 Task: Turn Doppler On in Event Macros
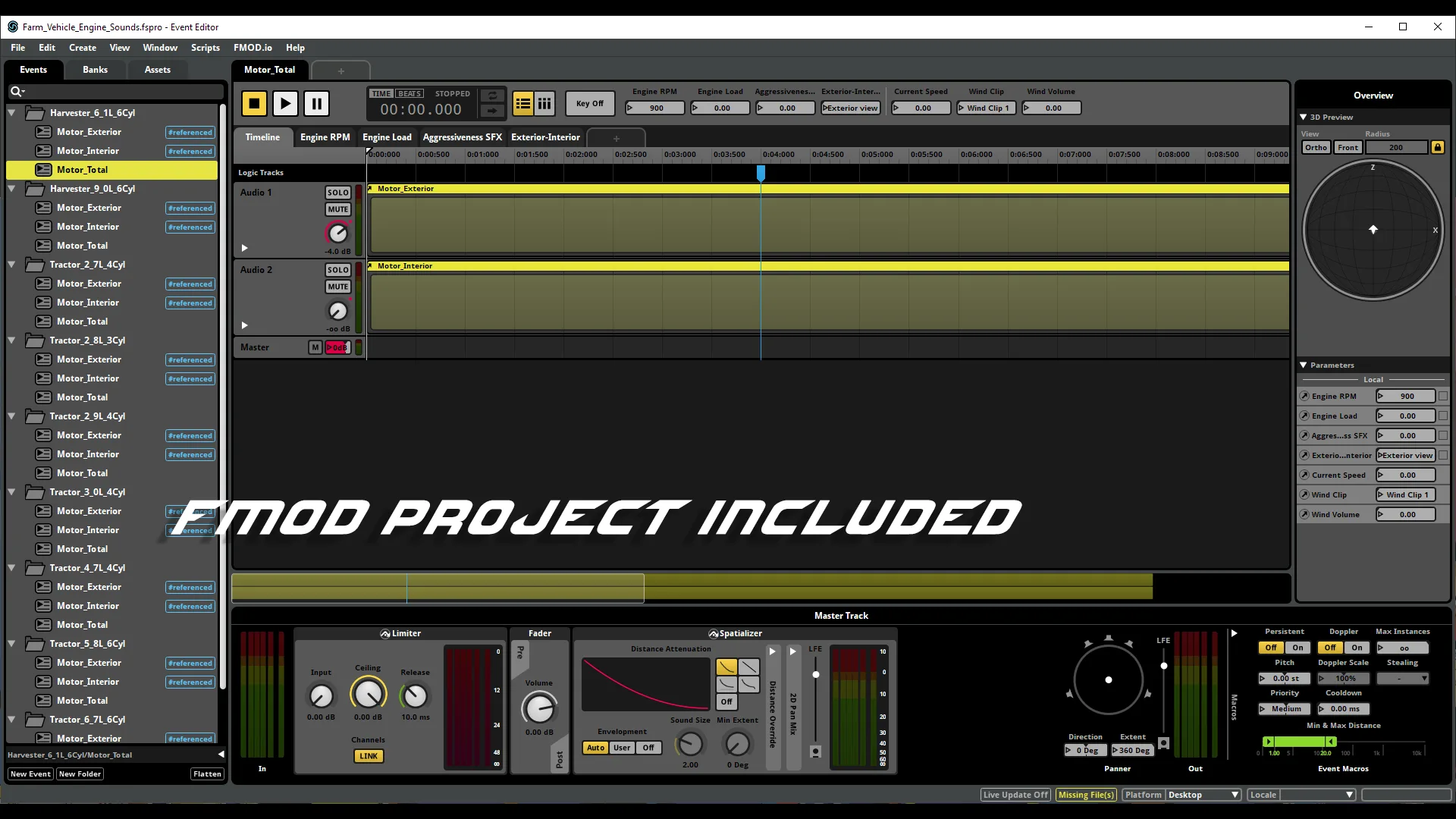pos(1357,648)
